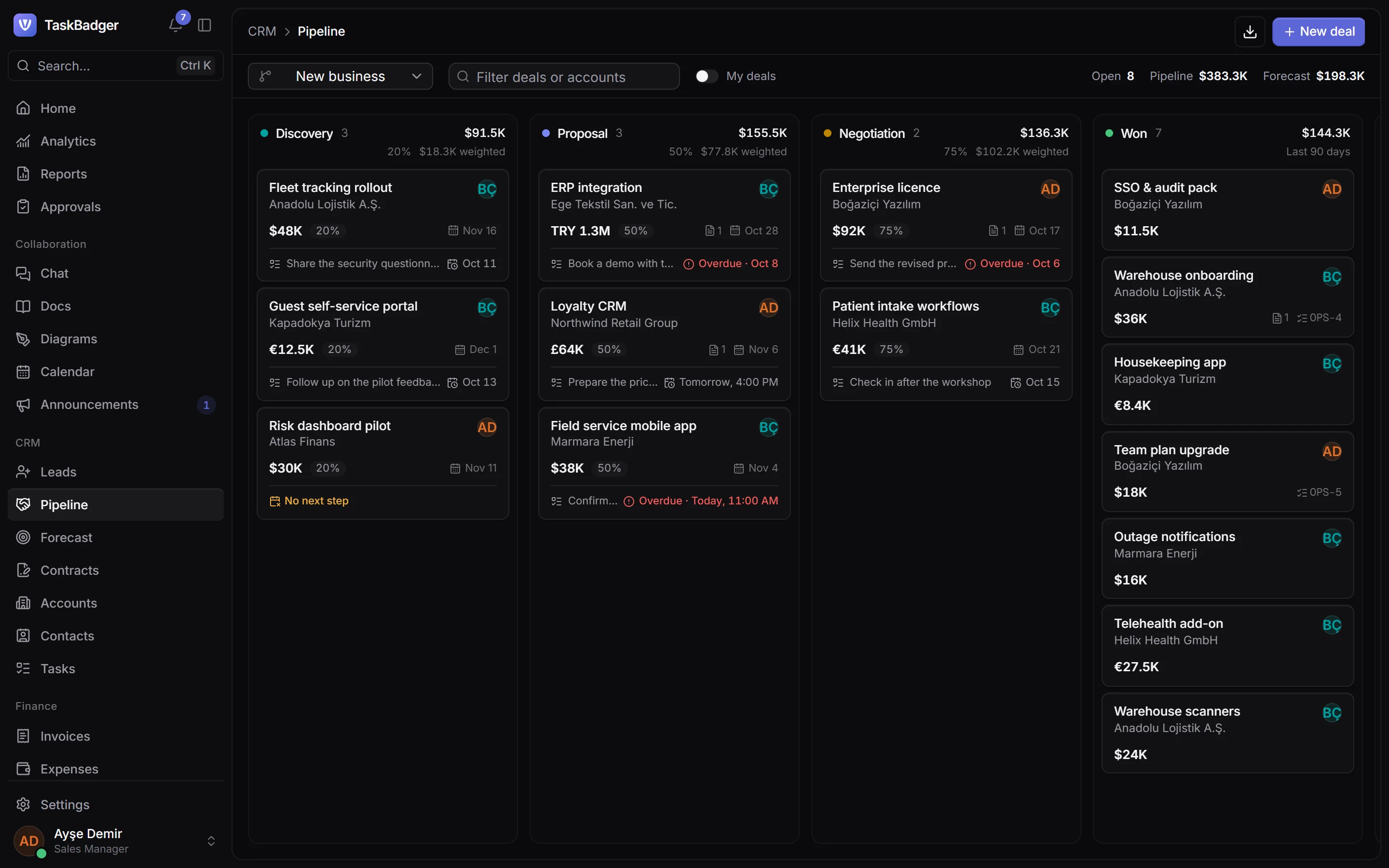Click the OPS-5 task reference

coord(1319,492)
